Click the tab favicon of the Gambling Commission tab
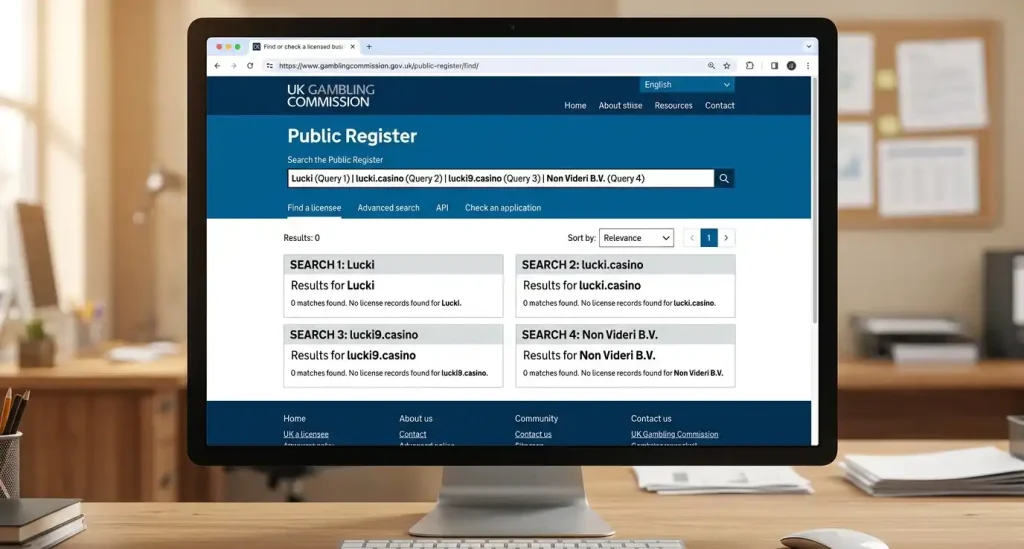The width and height of the screenshot is (1024, 549). (x=257, y=47)
